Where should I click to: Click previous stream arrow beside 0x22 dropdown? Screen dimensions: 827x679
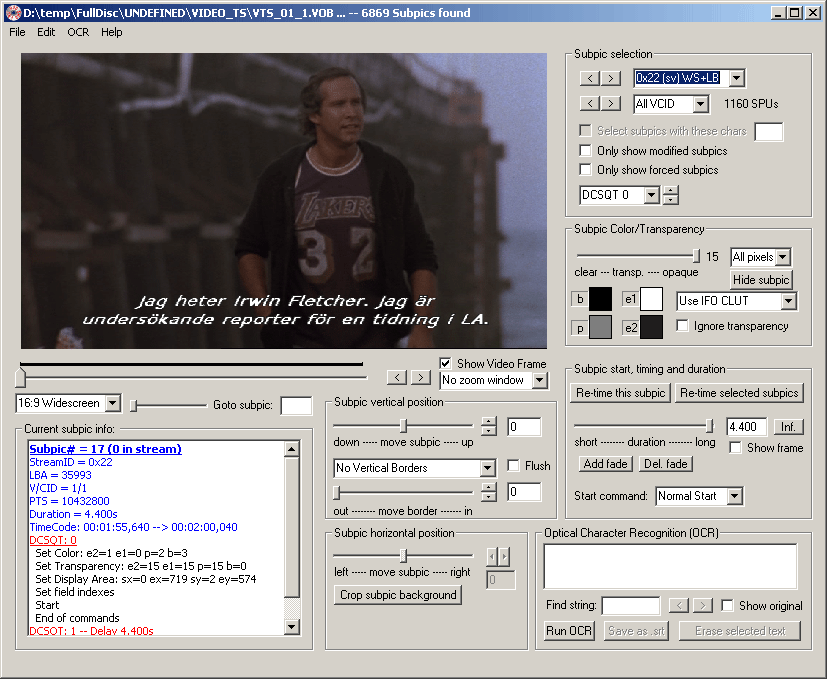click(x=590, y=78)
